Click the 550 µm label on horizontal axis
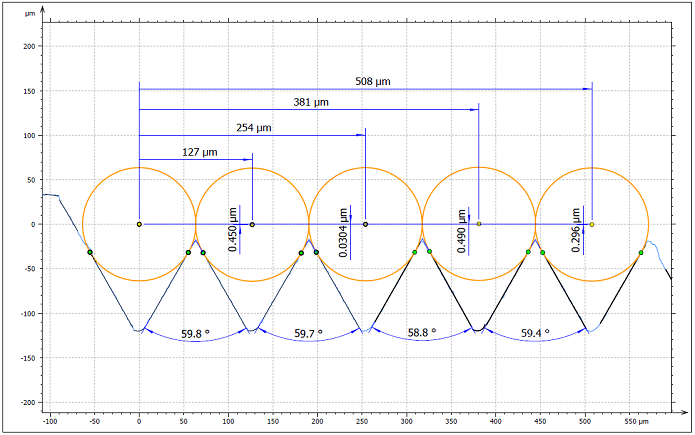 [636, 421]
